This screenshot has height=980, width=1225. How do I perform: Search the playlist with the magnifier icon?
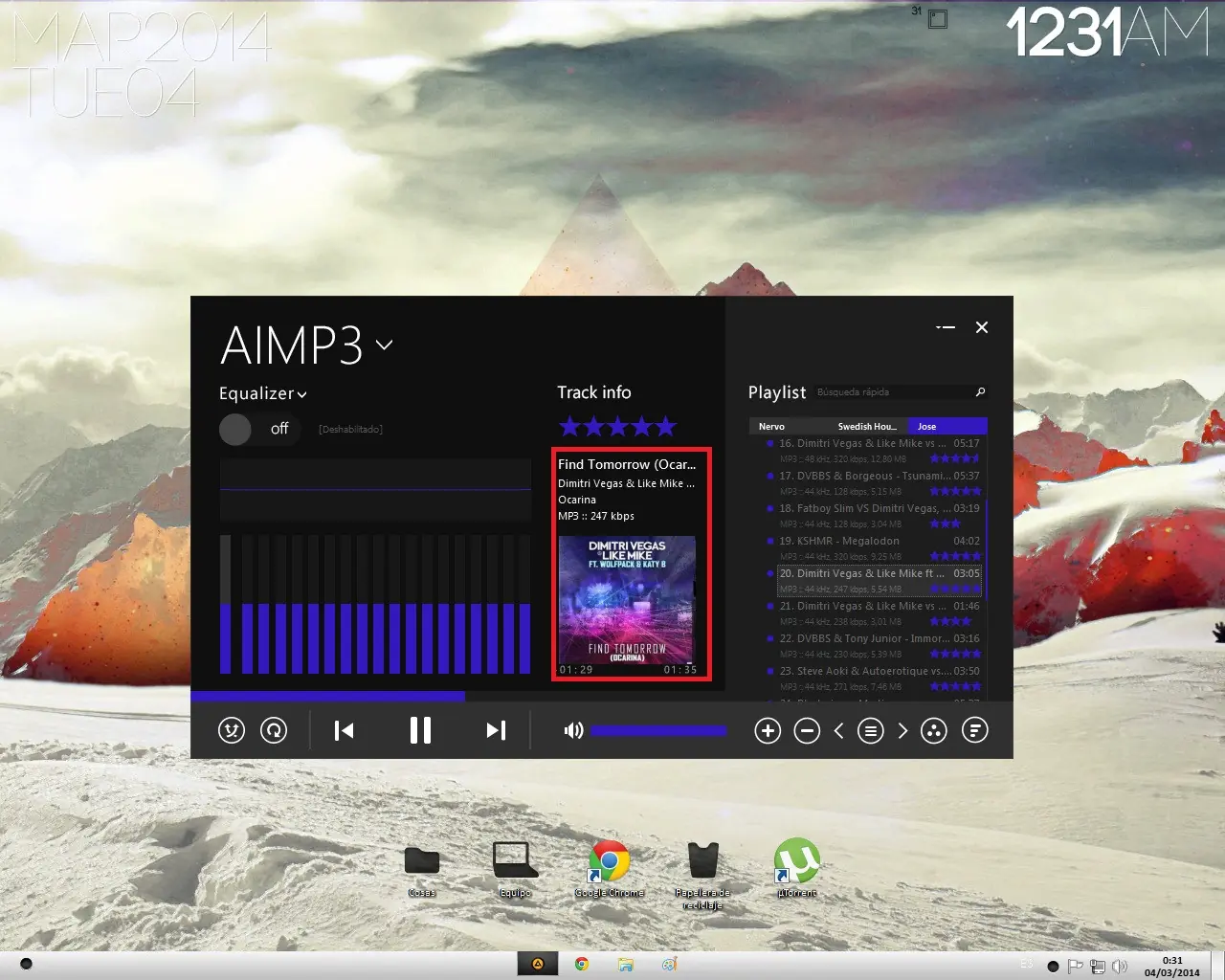980,391
